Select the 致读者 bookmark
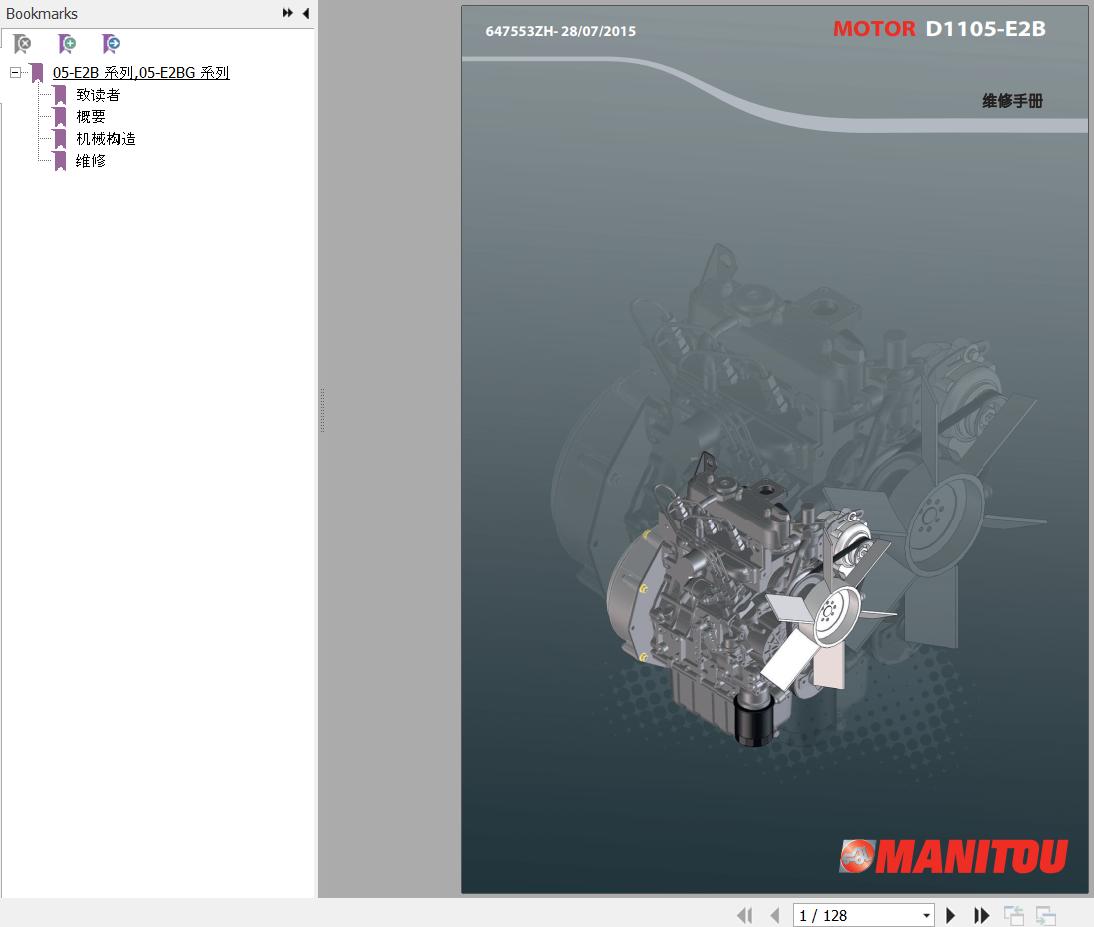Screen dimensions: 1094x927 [98, 95]
